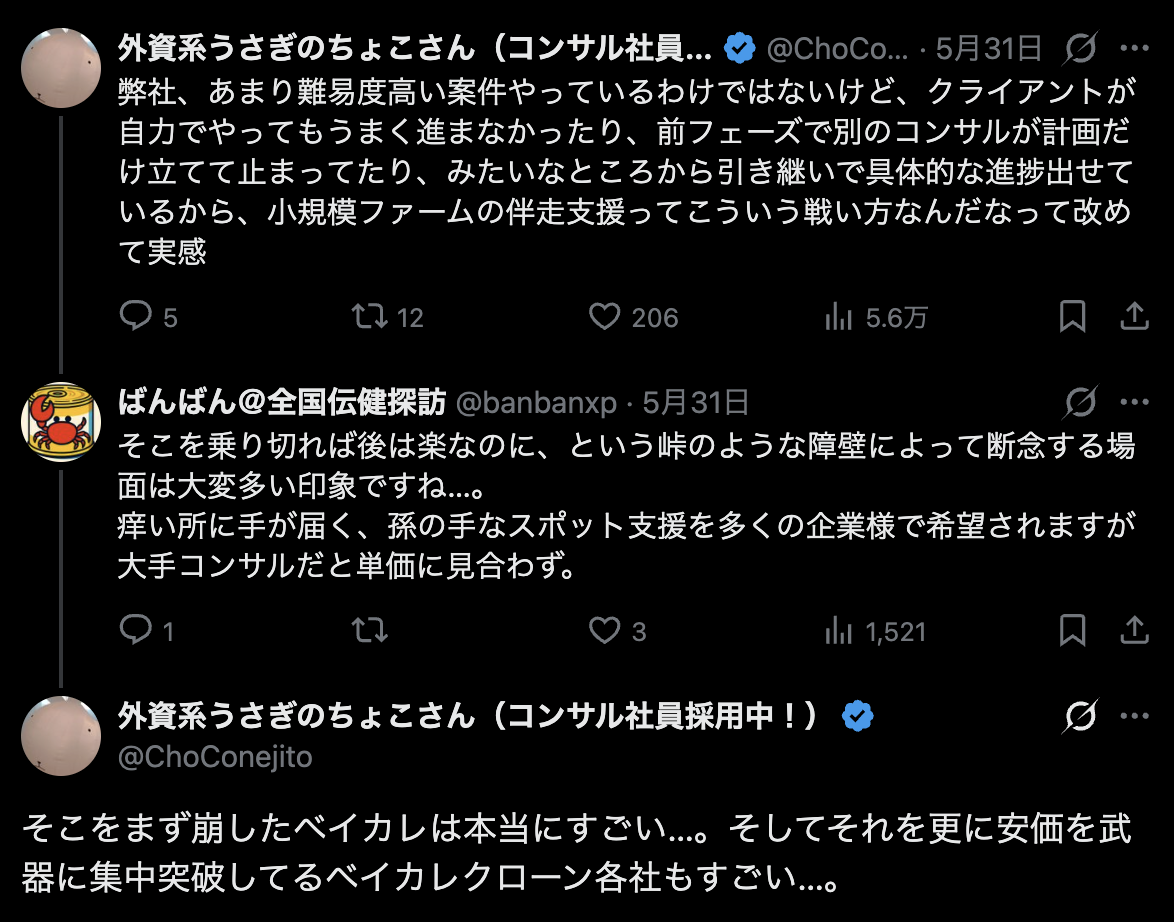The width and height of the screenshot is (1174, 922).
Task: Repost the banbanxp reply tweet
Action: click(x=370, y=631)
